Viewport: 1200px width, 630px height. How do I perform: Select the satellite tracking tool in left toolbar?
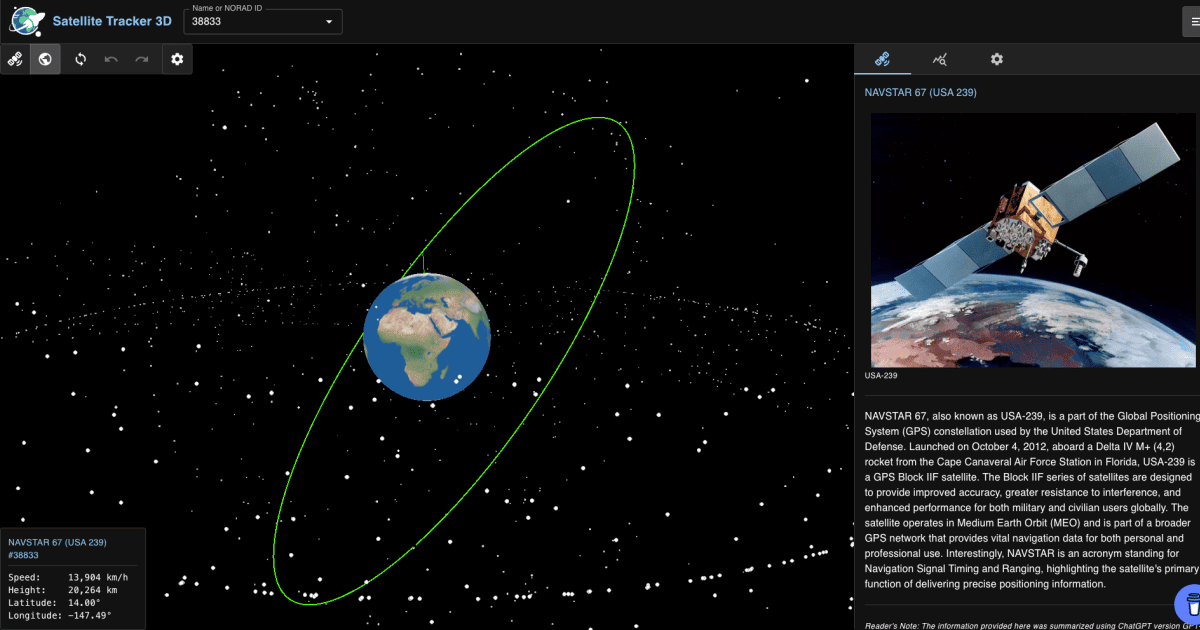click(15, 59)
